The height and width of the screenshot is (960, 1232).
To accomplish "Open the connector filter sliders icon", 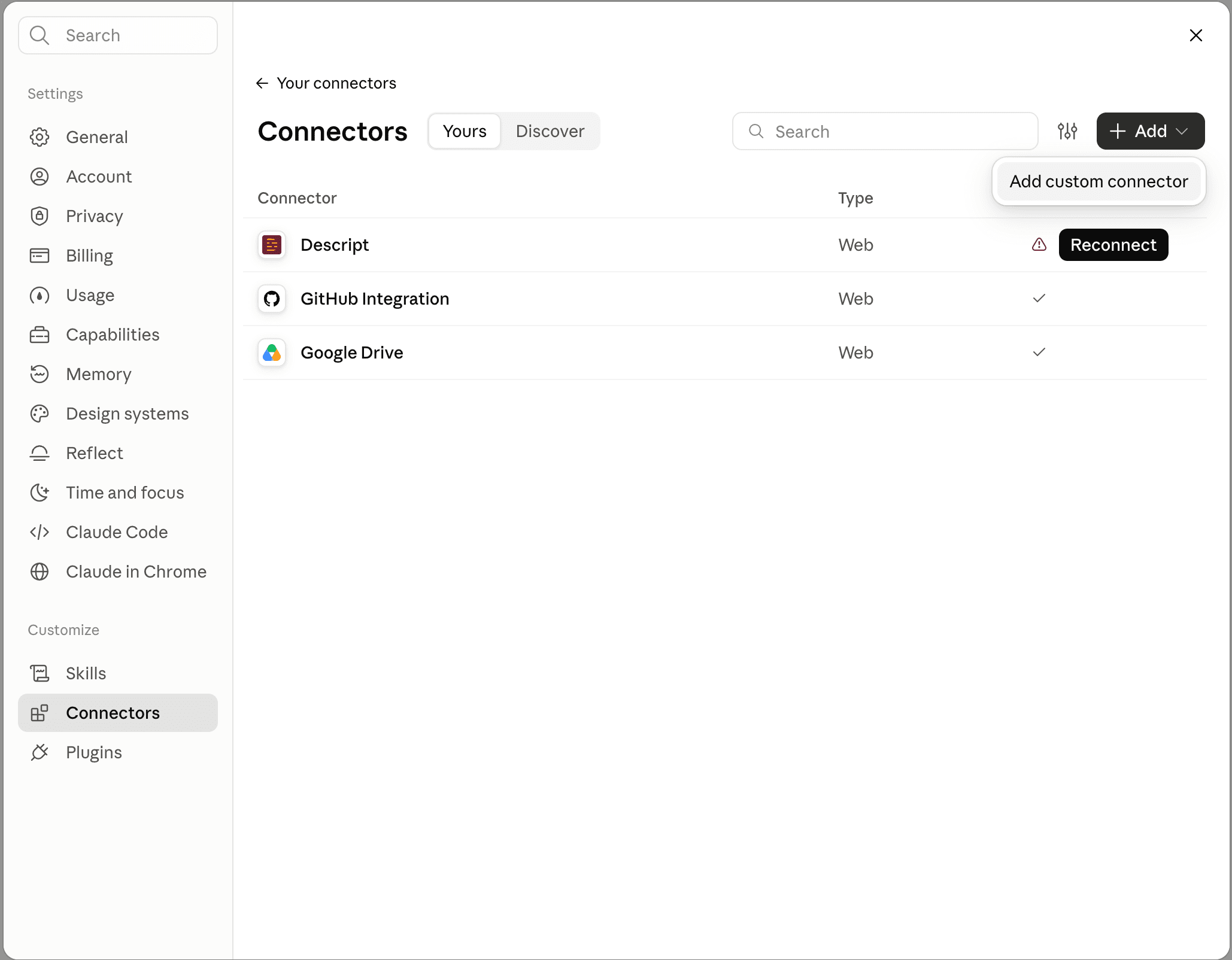I will click(x=1067, y=131).
